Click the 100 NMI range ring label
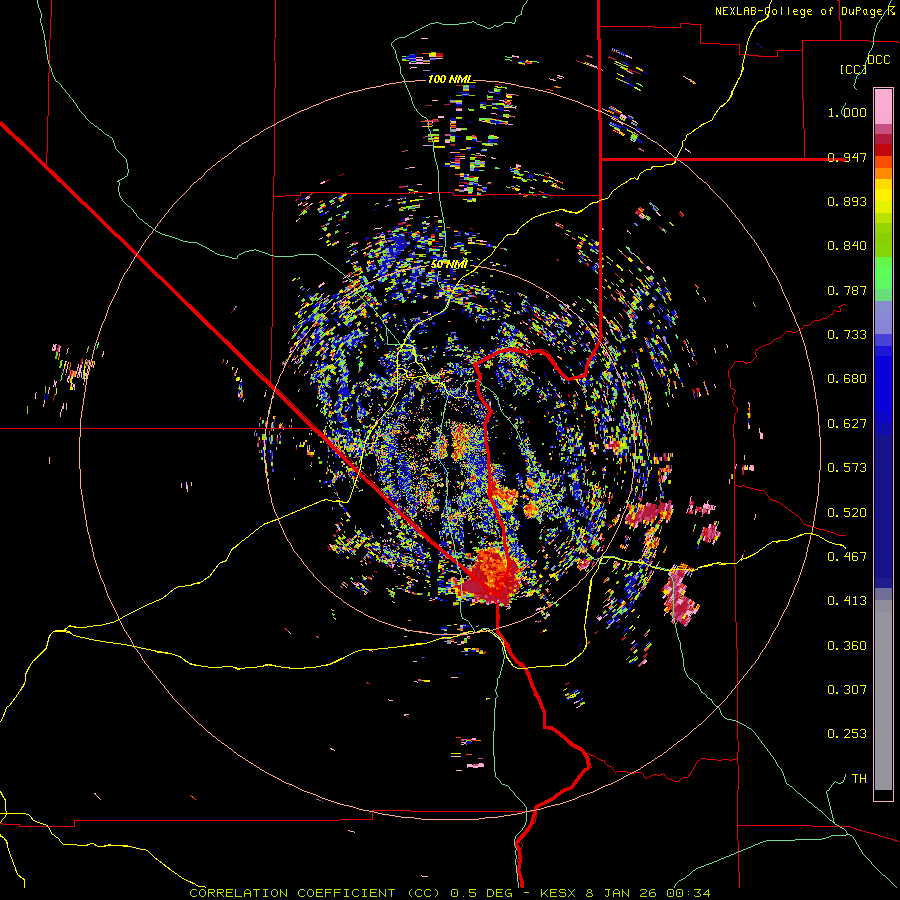This screenshot has width=900, height=900. pos(450,79)
